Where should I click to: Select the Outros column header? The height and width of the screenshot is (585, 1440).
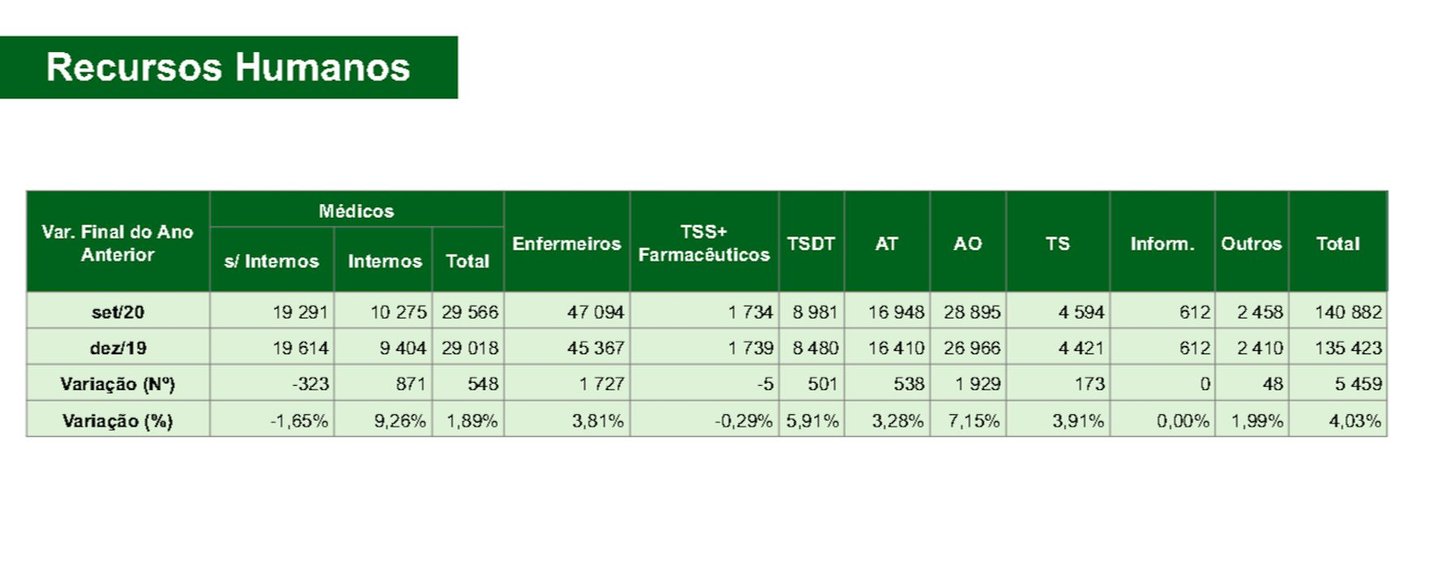pos(1251,243)
